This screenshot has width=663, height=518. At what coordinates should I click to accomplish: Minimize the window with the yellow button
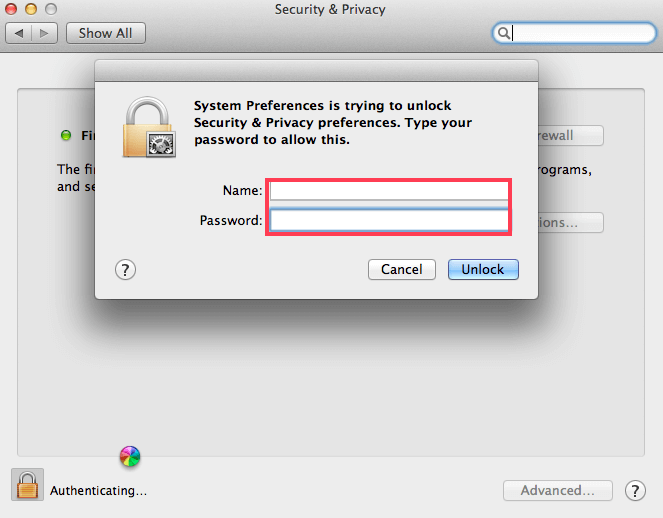[32, 9]
